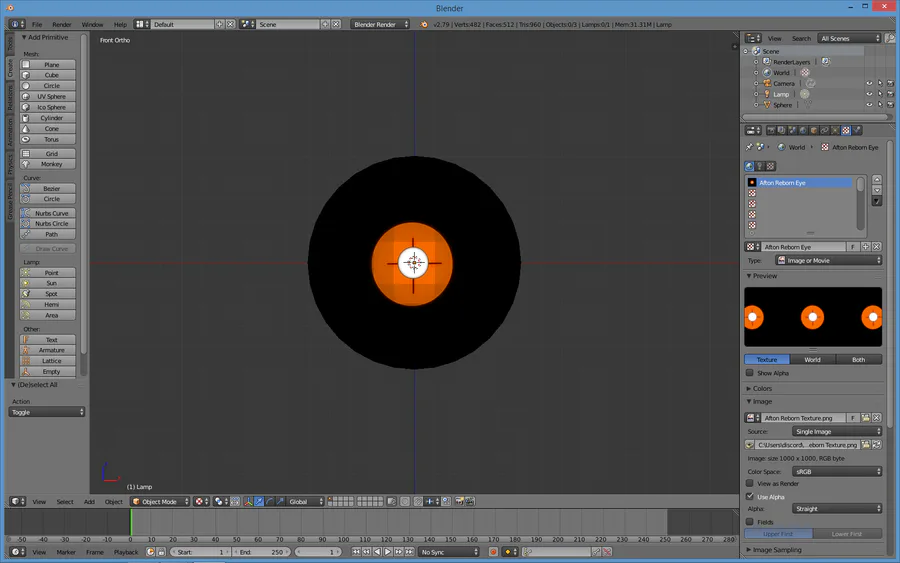The image size is (900, 563).
Task: Add an Armature object
Action: (x=48, y=350)
